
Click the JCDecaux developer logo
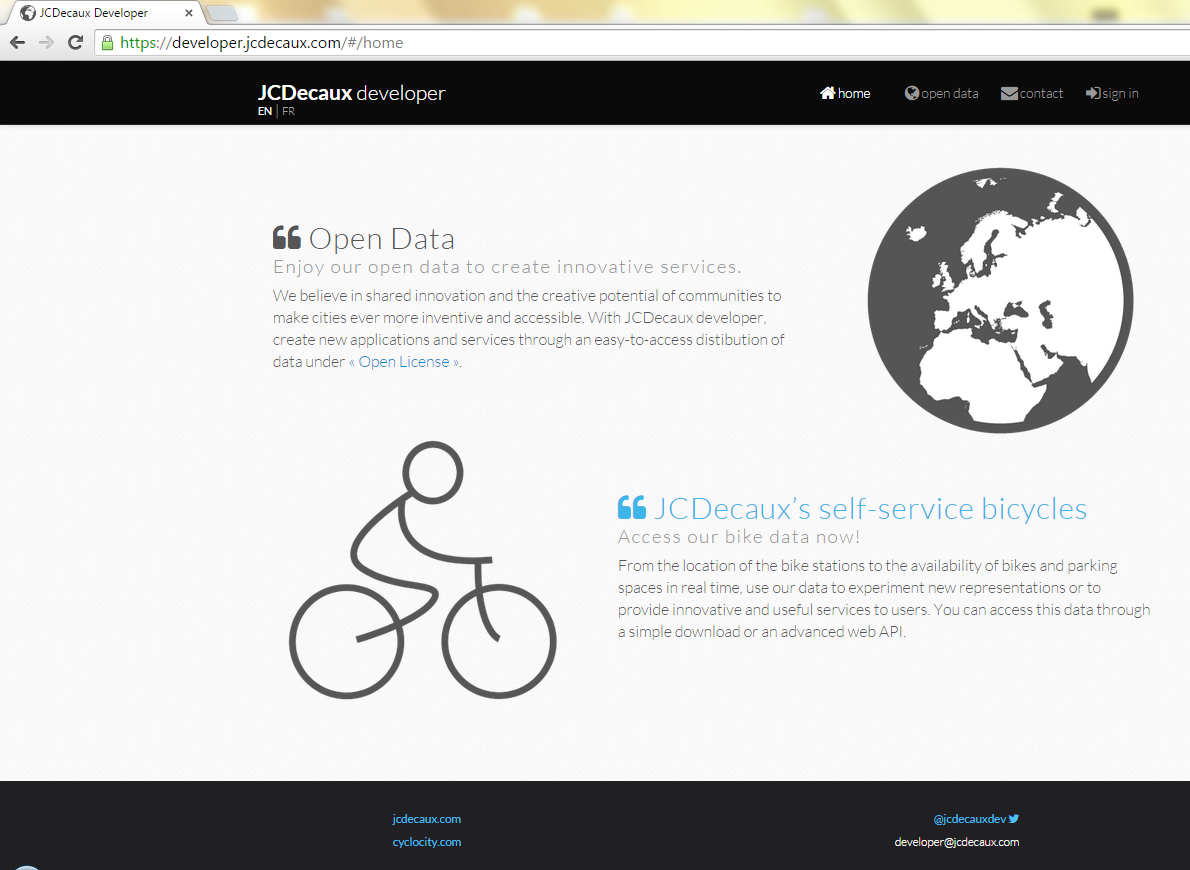[x=351, y=93]
